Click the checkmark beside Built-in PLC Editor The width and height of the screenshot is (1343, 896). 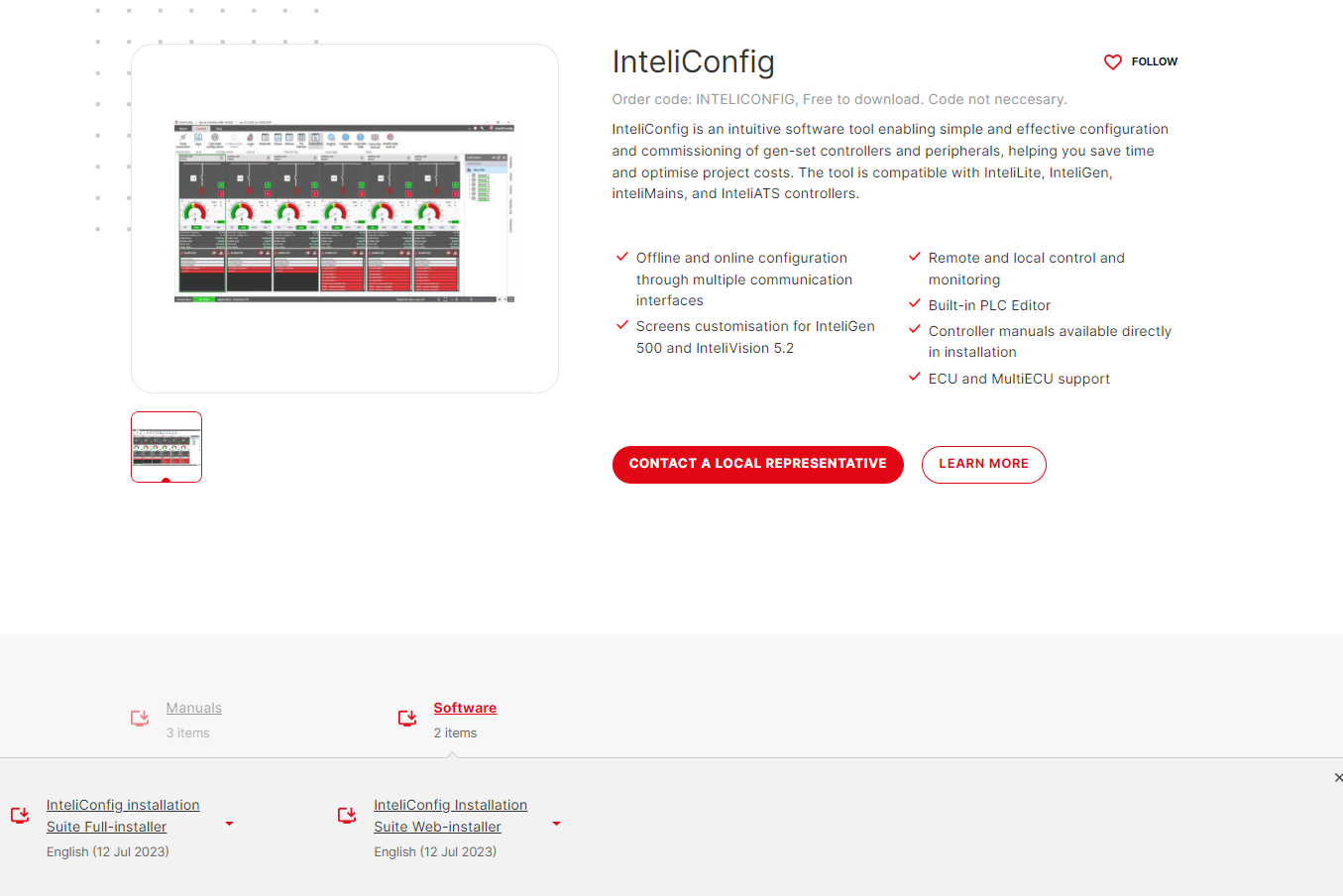(914, 304)
